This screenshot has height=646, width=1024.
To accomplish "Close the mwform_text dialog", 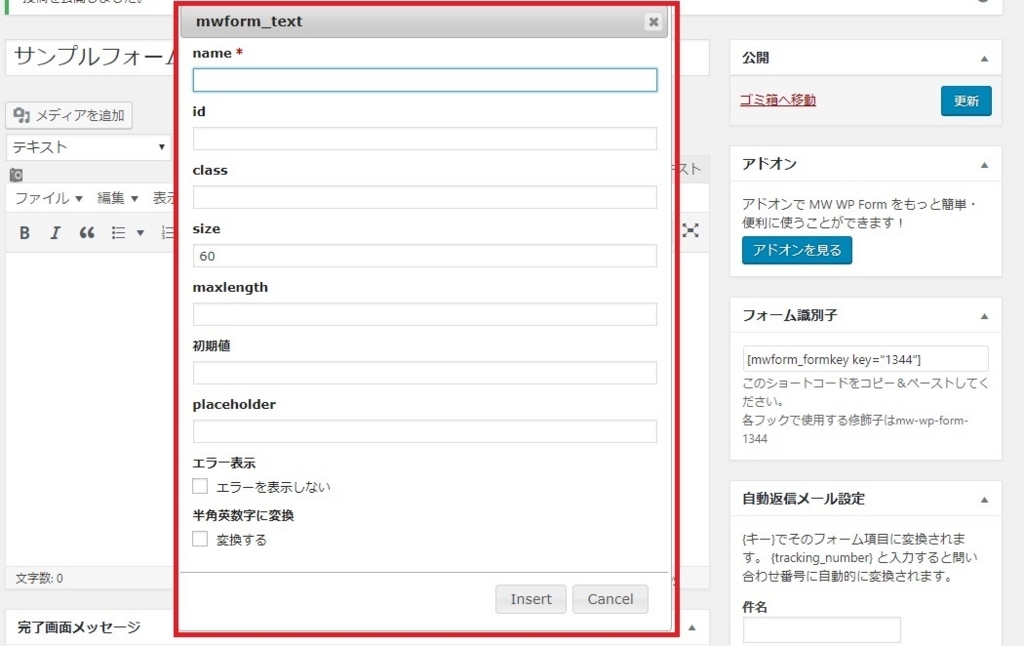I will (x=652, y=21).
